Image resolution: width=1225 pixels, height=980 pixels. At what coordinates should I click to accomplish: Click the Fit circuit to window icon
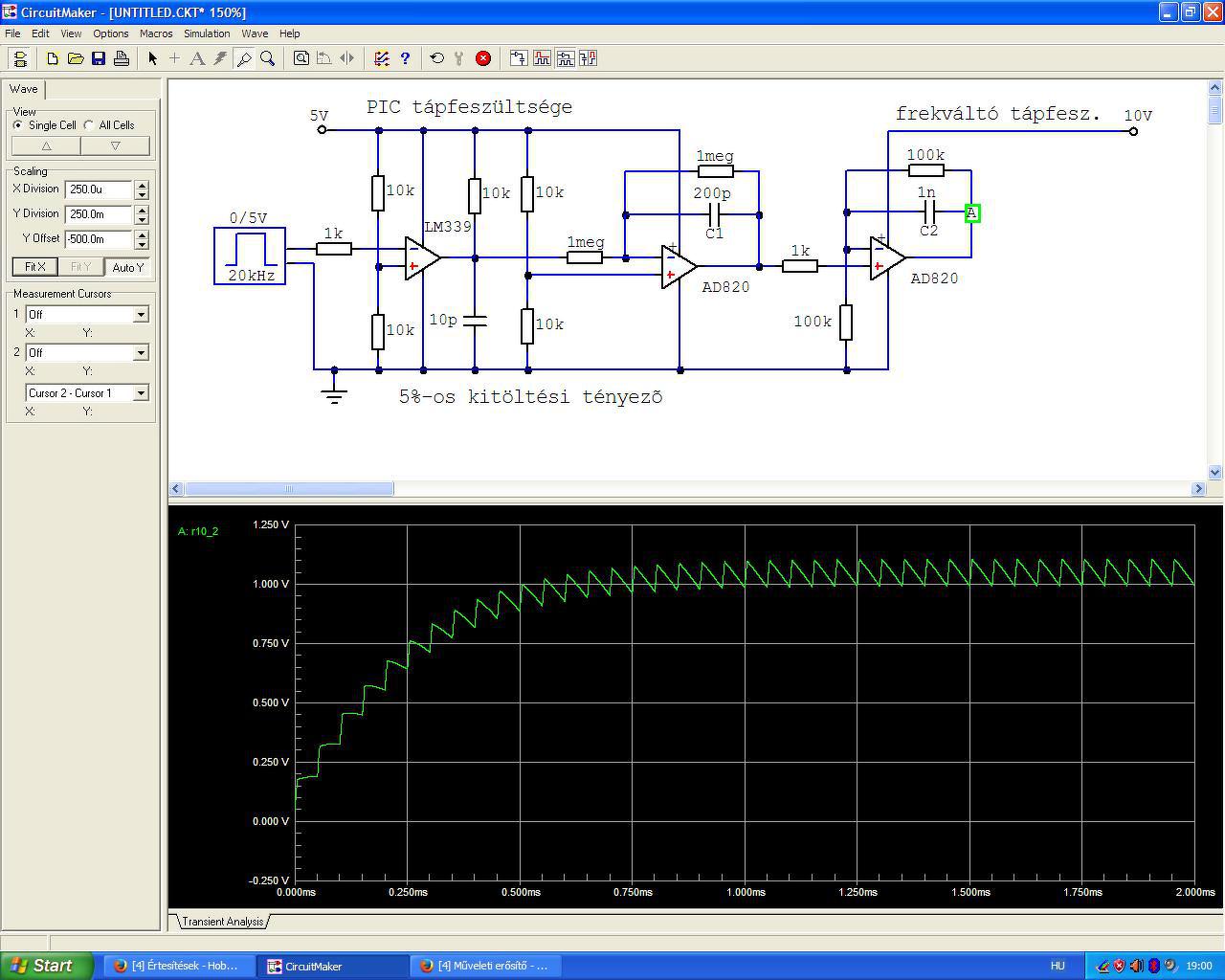point(301,58)
